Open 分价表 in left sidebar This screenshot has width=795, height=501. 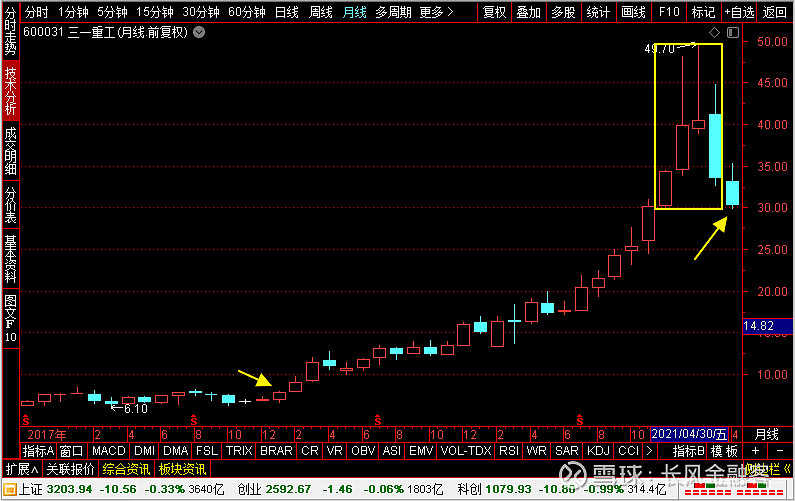tap(11, 205)
